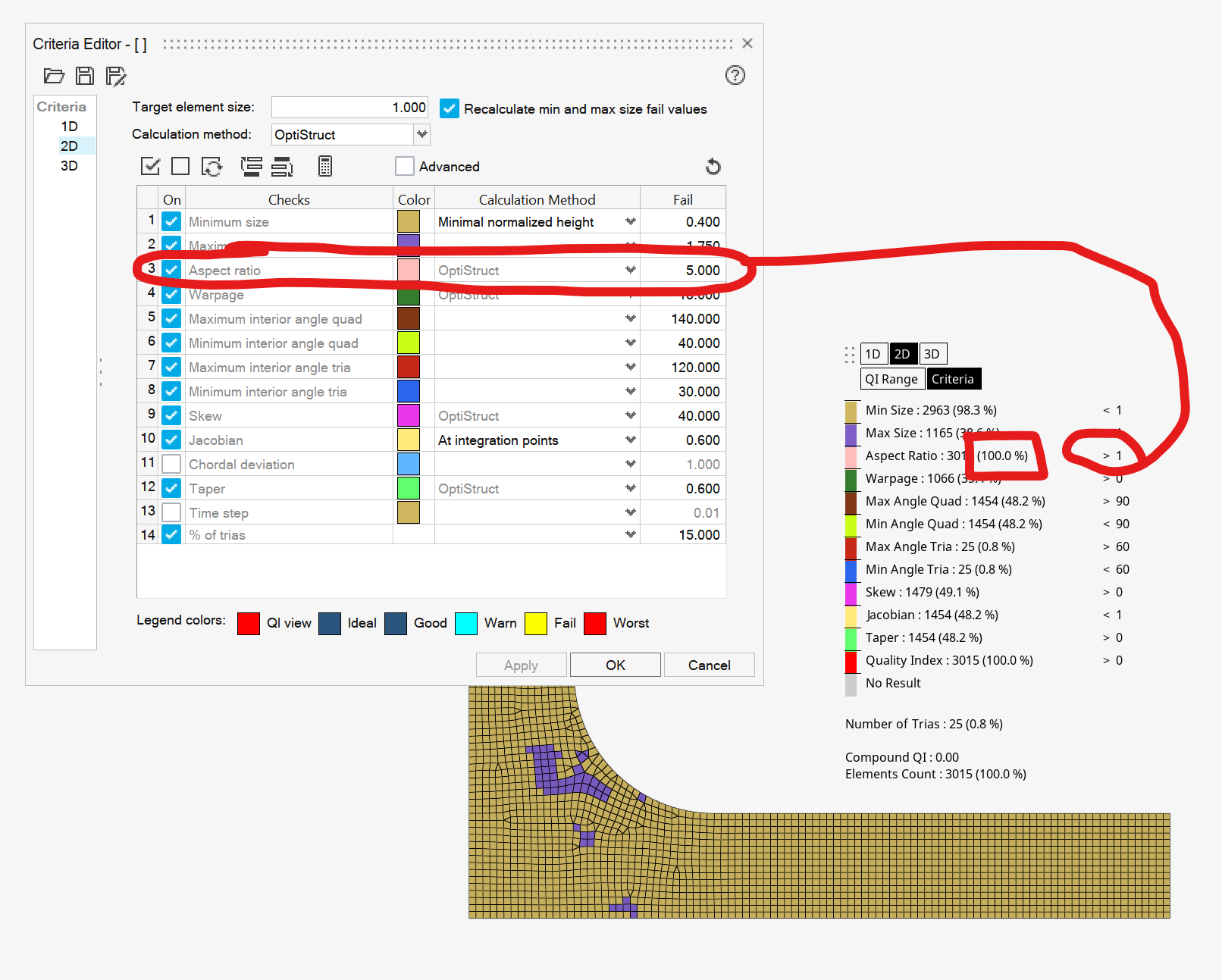Edit the Aspect ratio fail value 5.000
The image size is (1222, 980).
[x=683, y=271]
